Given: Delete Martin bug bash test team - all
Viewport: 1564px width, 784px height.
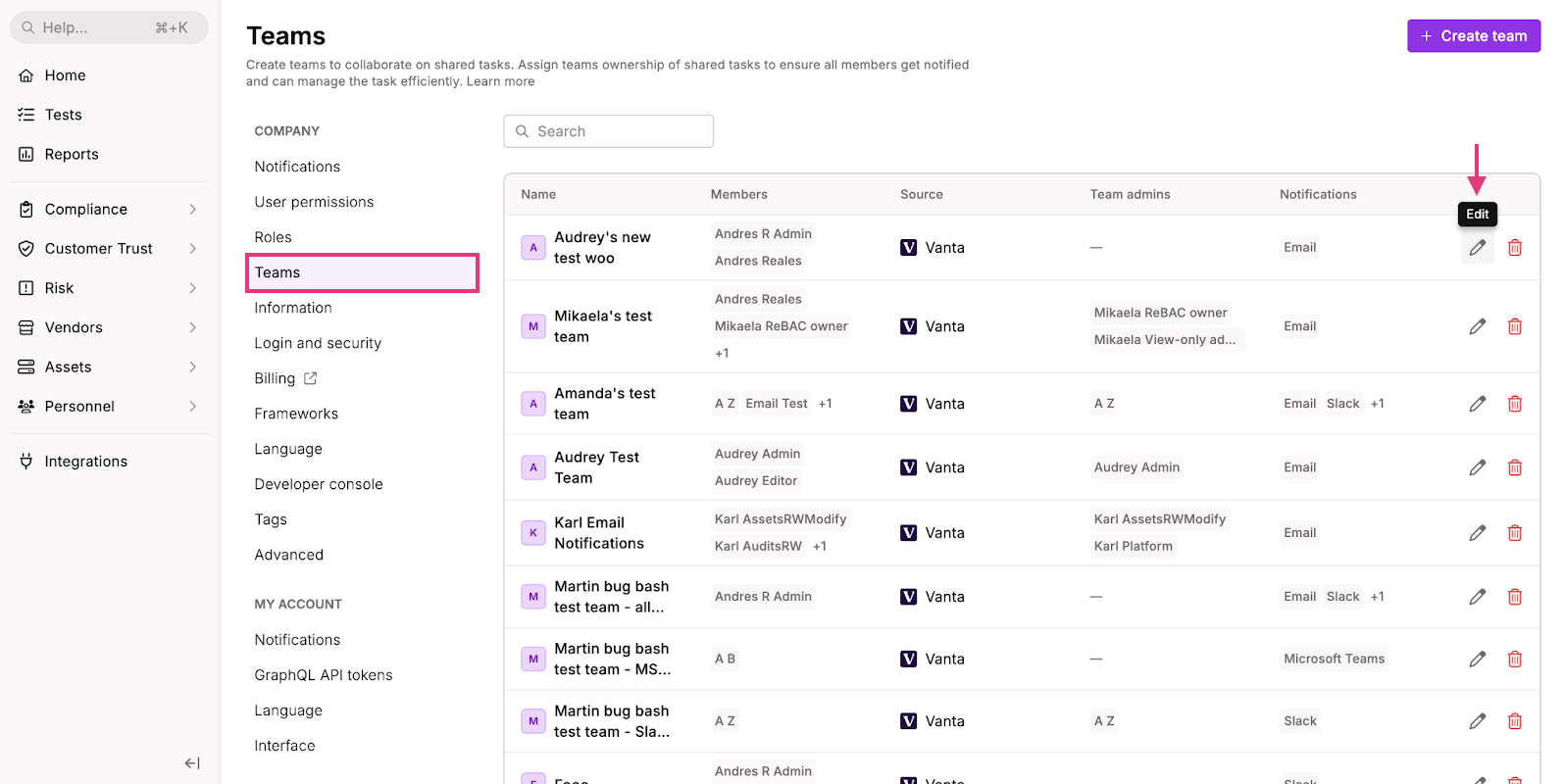Looking at the screenshot, I should [x=1514, y=597].
